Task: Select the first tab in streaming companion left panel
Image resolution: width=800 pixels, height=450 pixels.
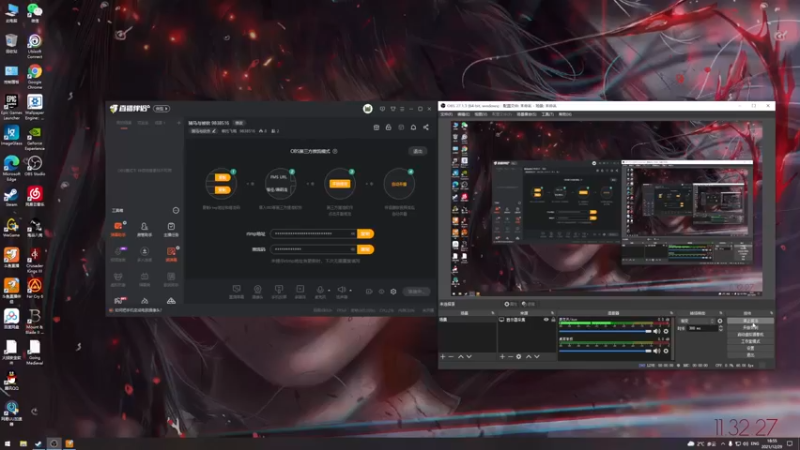Action: pyautogui.click(x=124, y=123)
